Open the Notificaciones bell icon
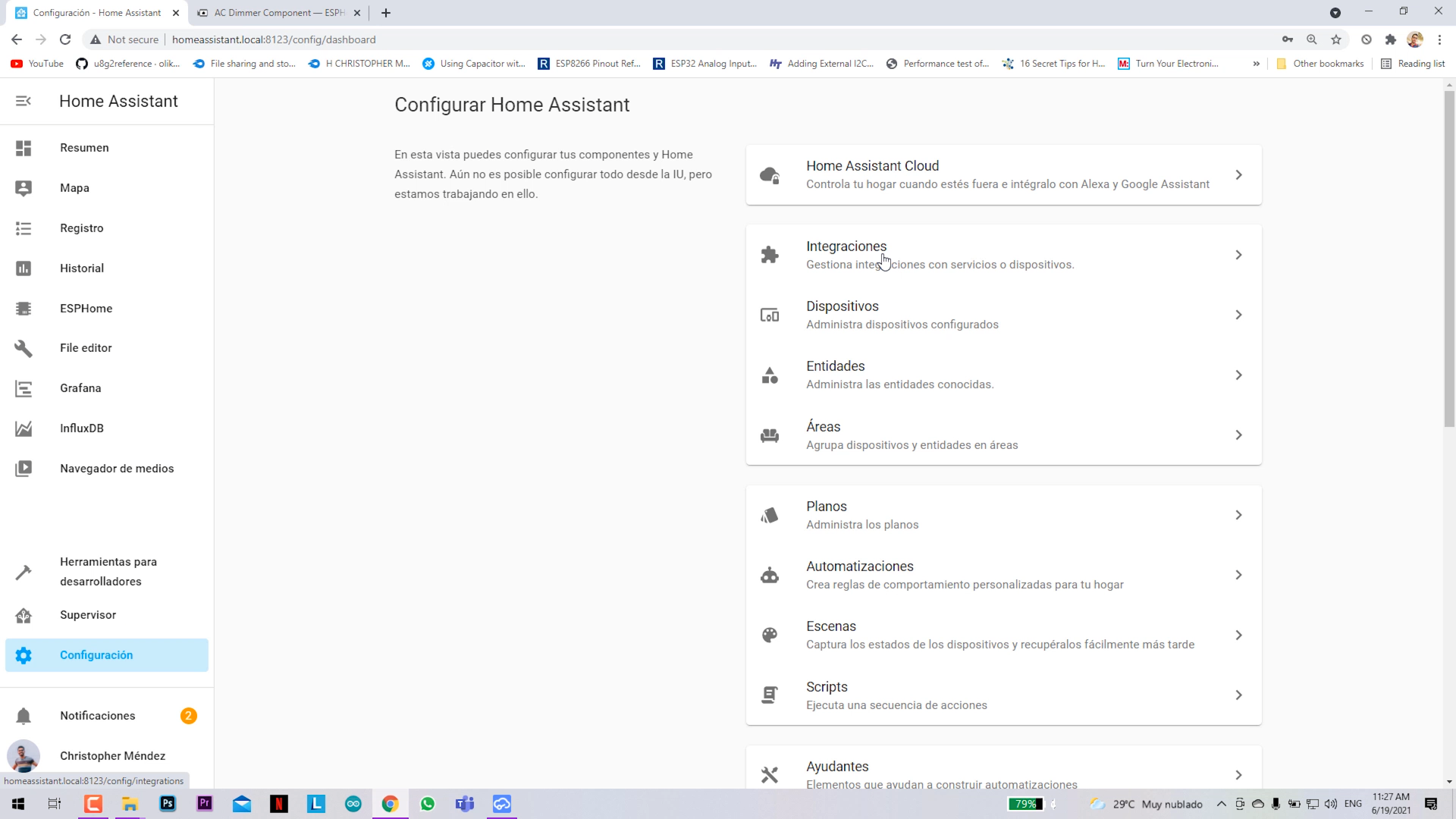The image size is (1456, 819). click(x=24, y=716)
